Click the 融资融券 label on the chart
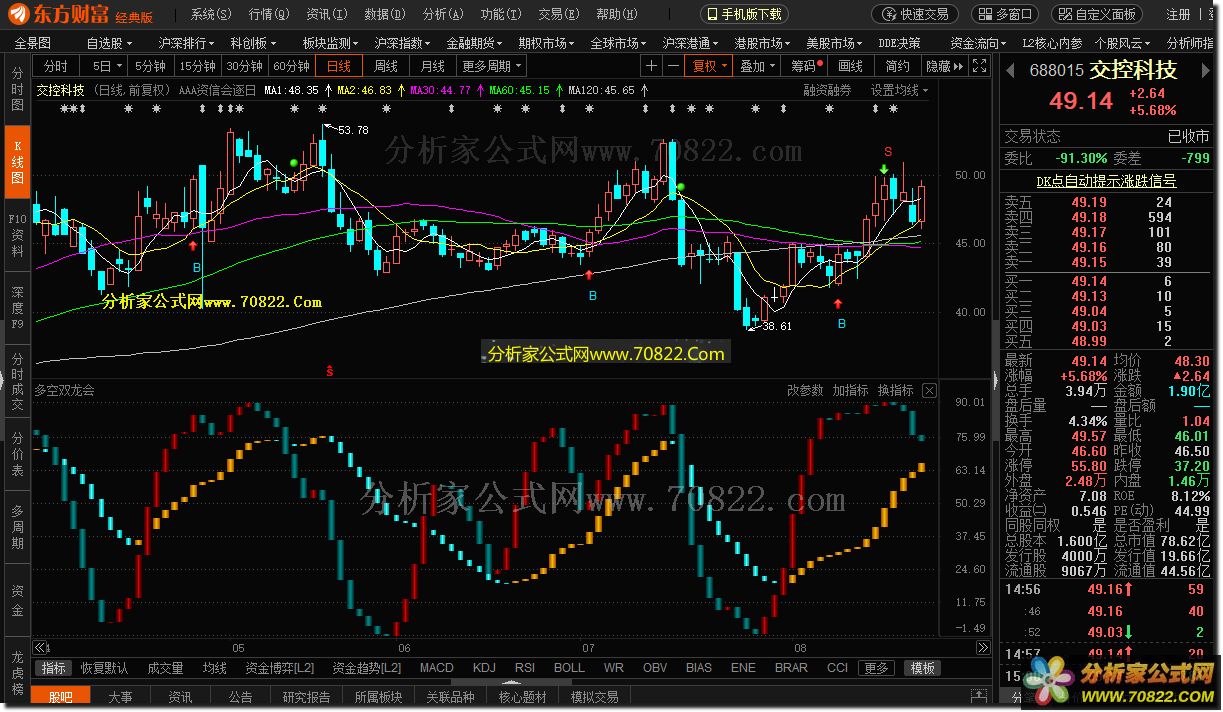The image size is (1223, 712). click(x=828, y=90)
